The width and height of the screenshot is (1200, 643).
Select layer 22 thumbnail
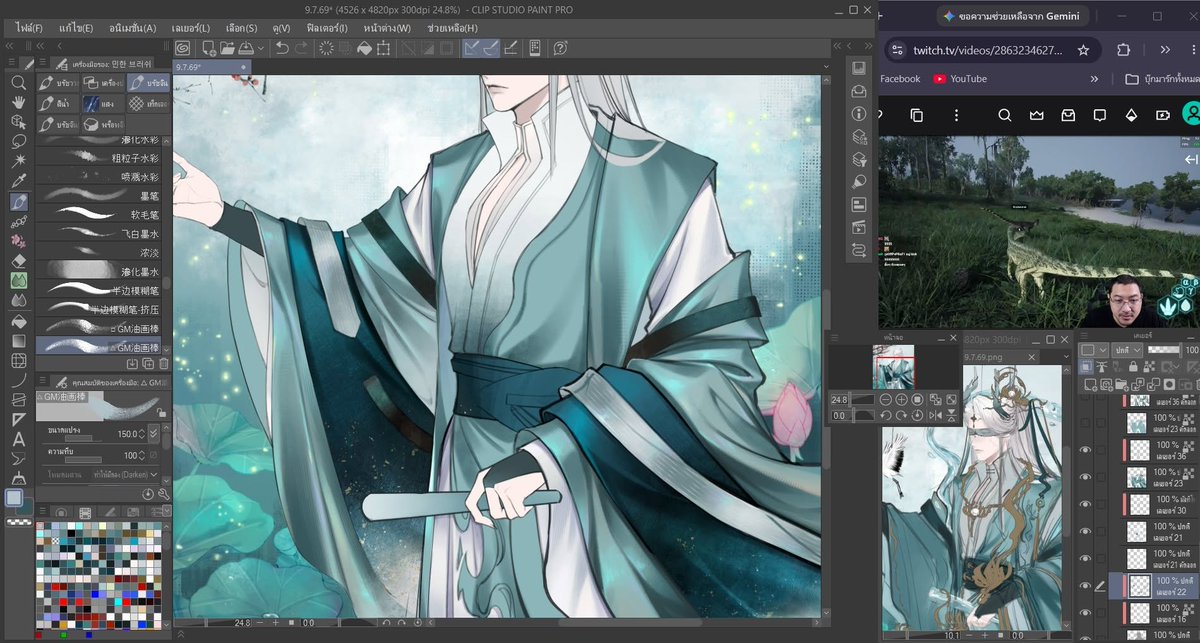click(x=1138, y=586)
